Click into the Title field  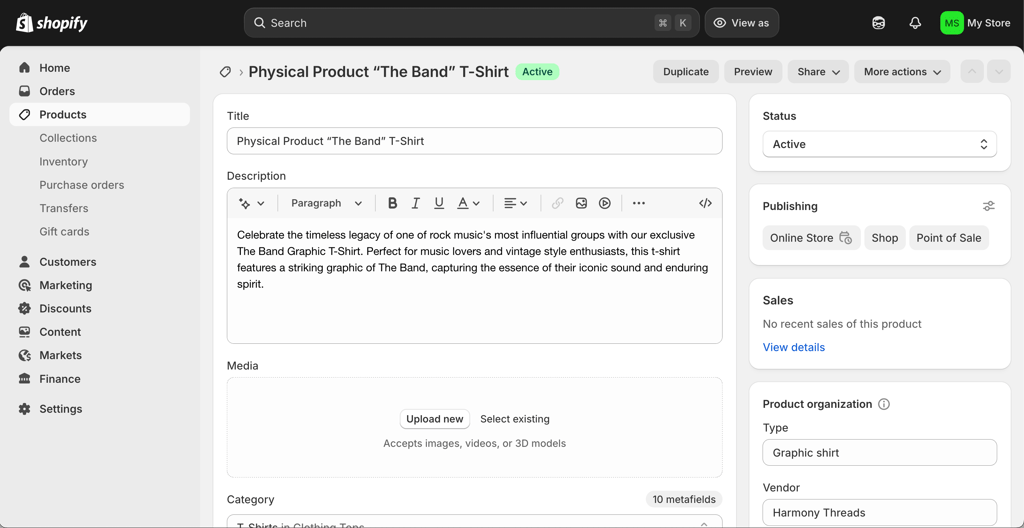click(x=475, y=141)
